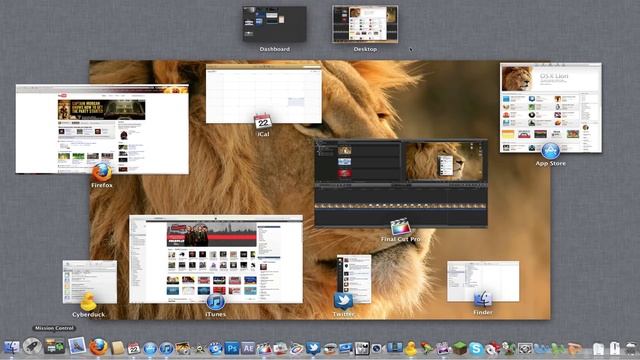Open the first document stack in Dock

pyautogui.click(x=598, y=348)
